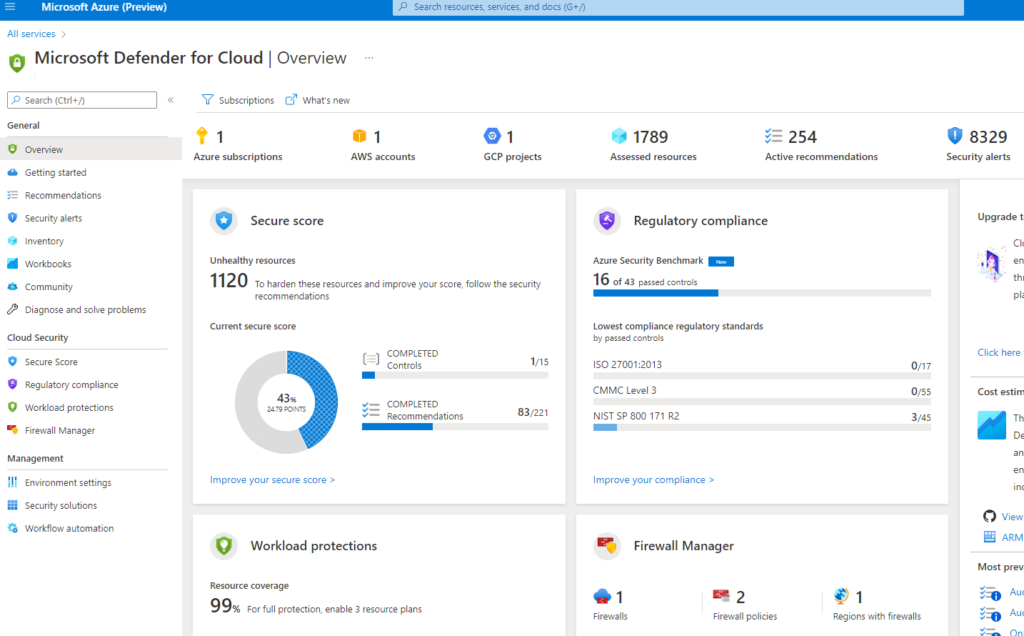
Task: Select Inventory from the sidebar menu
Action: click(x=44, y=241)
